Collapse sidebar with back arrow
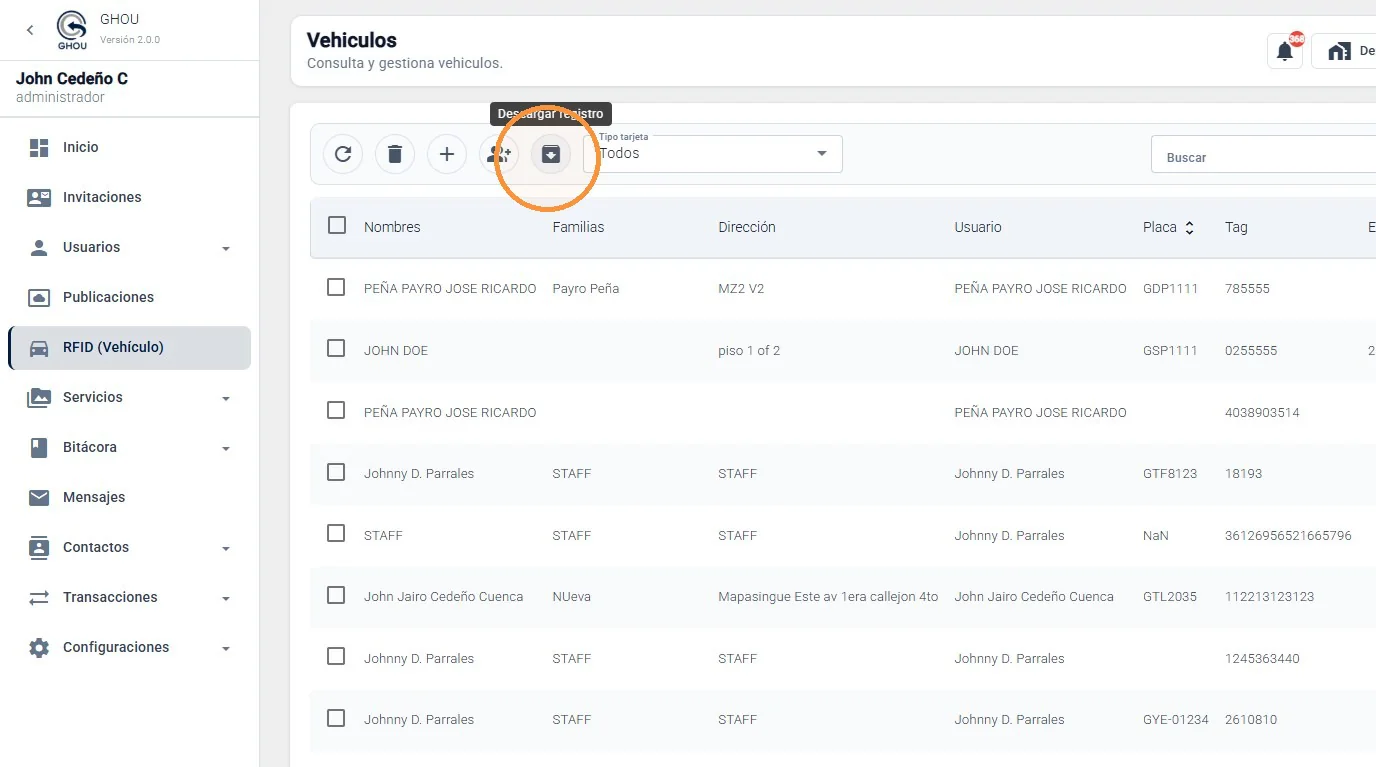The width and height of the screenshot is (1376, 767). [x=30, y=30]
